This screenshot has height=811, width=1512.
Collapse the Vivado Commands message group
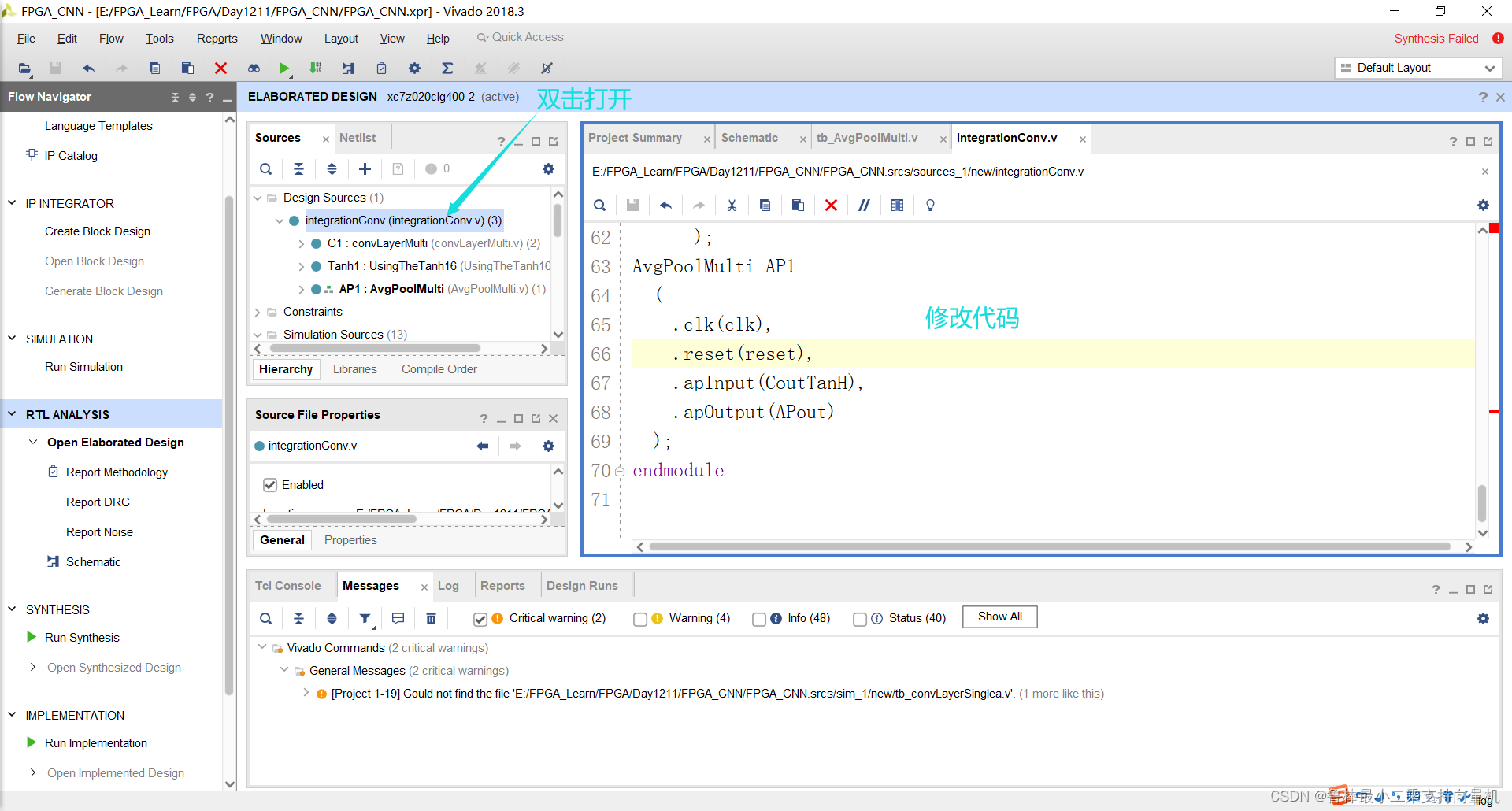pyautogui.click(x=262, y=647)
